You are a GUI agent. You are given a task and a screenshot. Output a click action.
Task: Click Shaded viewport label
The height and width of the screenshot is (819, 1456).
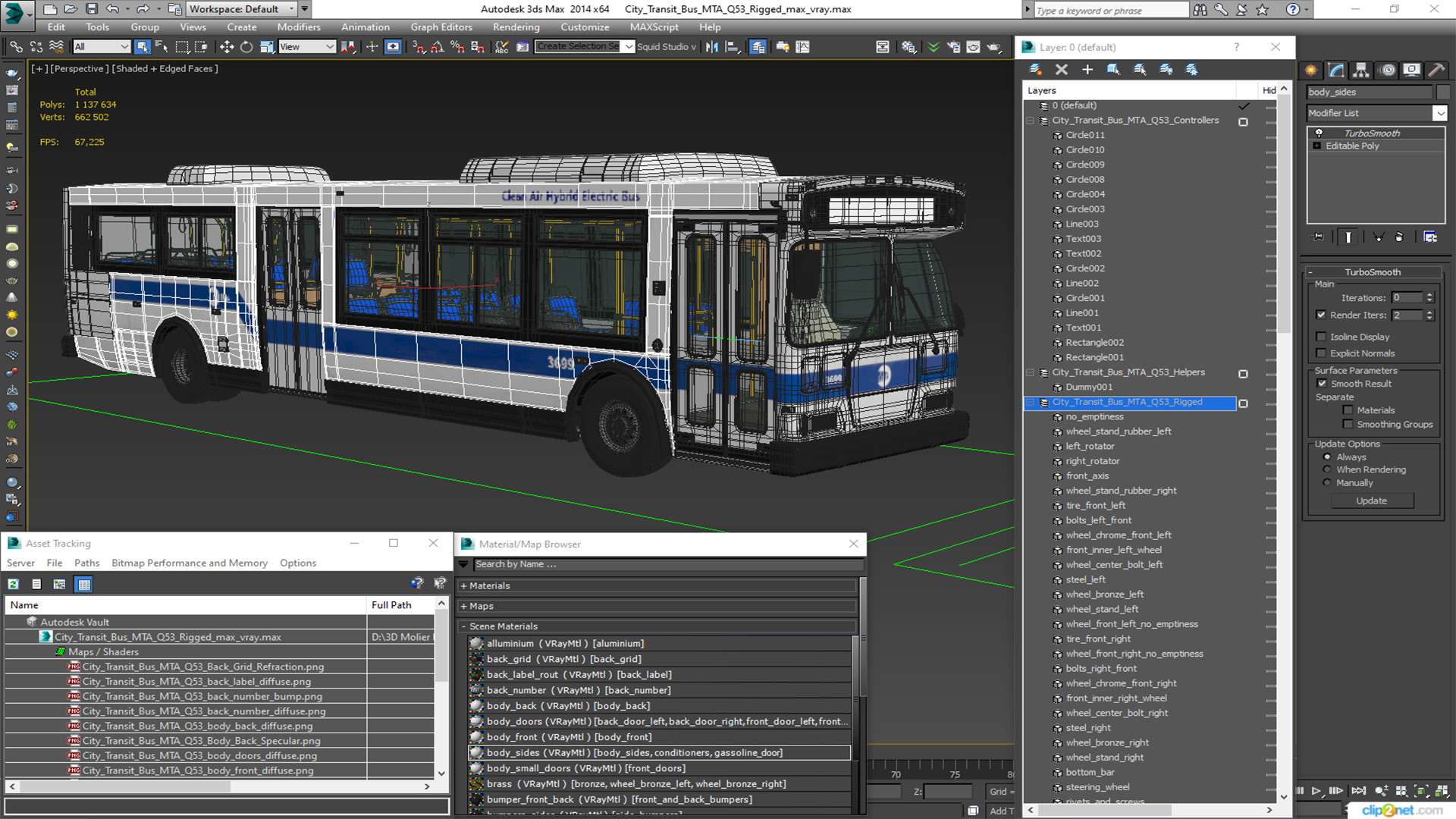pyautogui.click(x=165, y=68)
